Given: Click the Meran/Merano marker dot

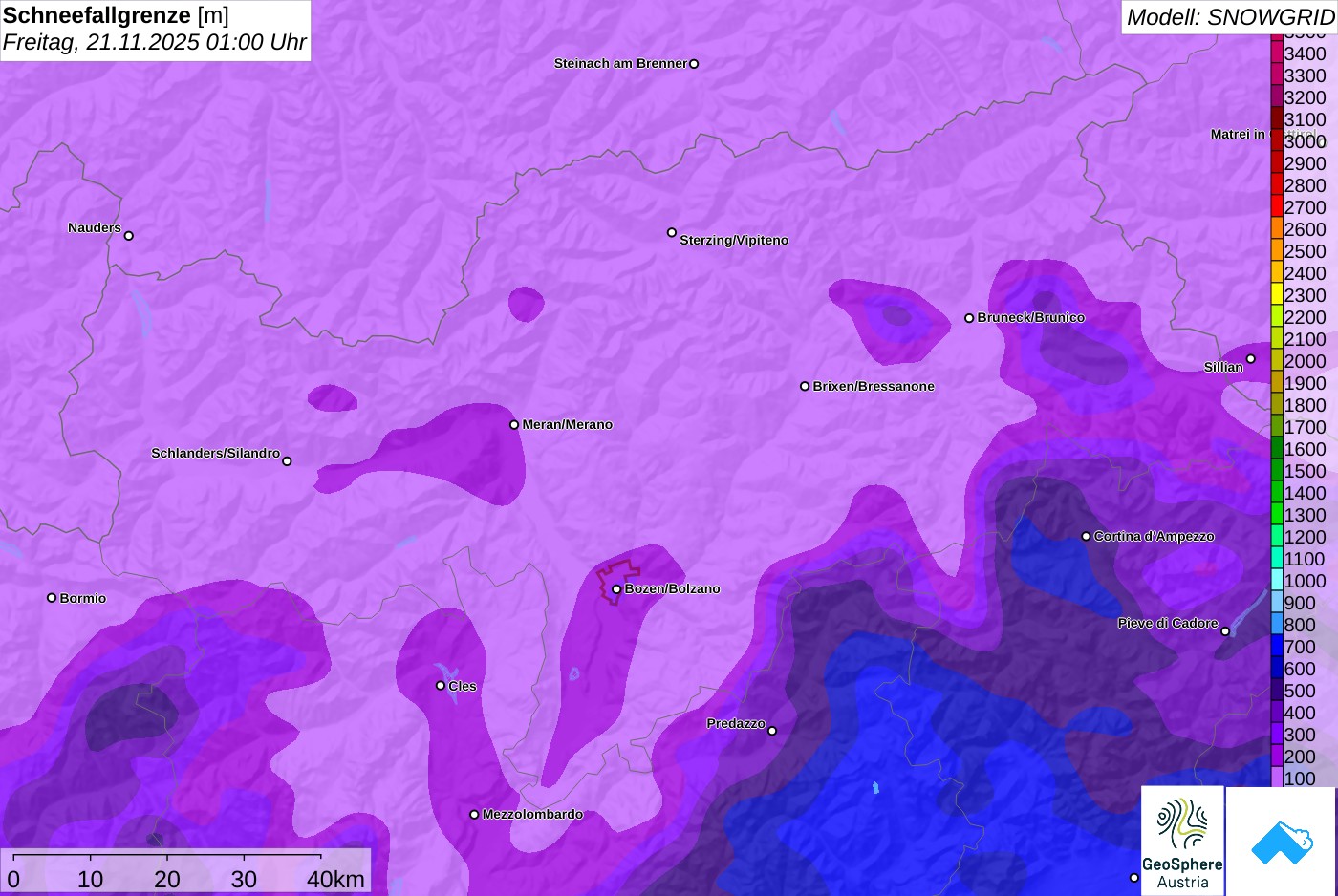Looking at the screenshot, I should coord(514,424).
